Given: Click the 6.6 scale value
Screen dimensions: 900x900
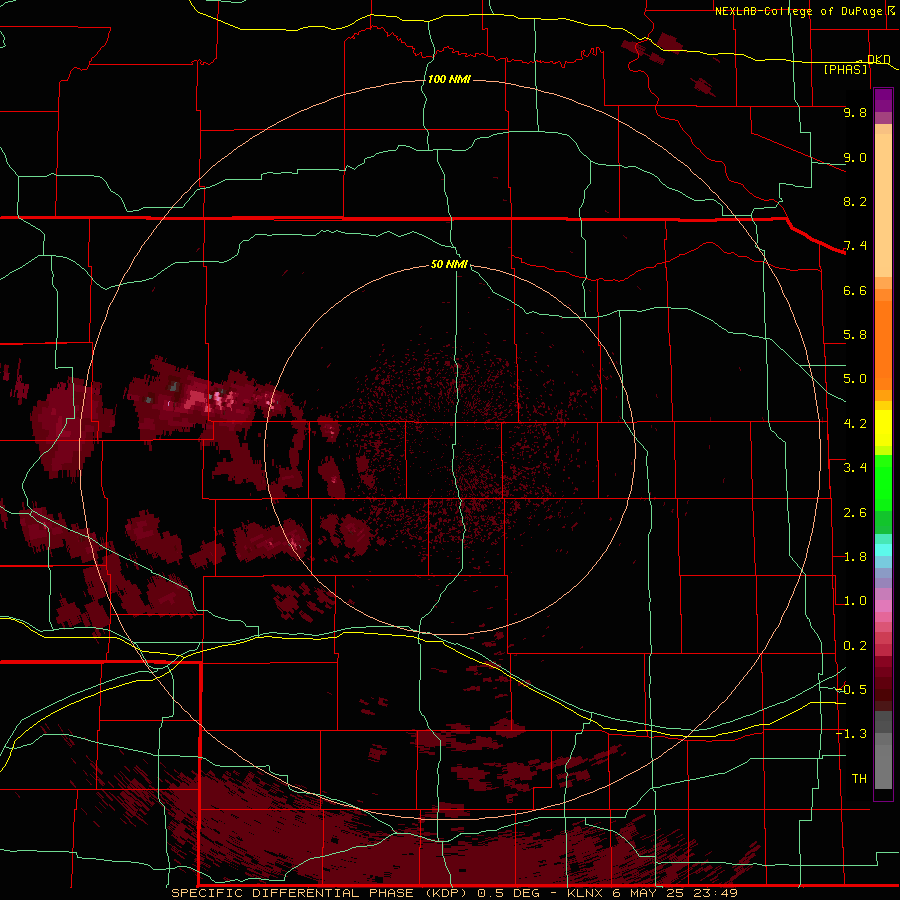Looking at the screenshot, I should (x=855, y=290).
